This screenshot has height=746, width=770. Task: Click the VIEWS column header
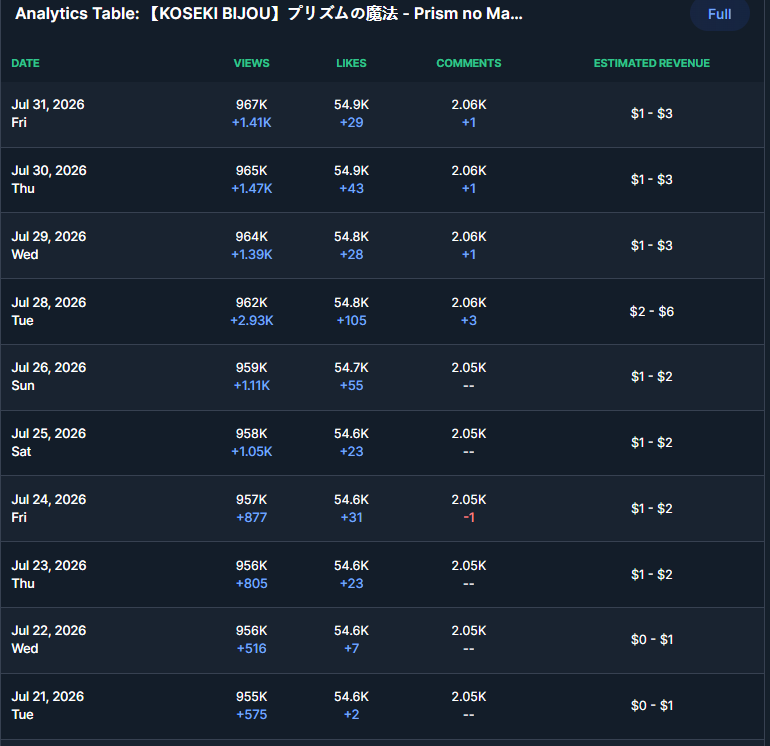click(251, 63)
